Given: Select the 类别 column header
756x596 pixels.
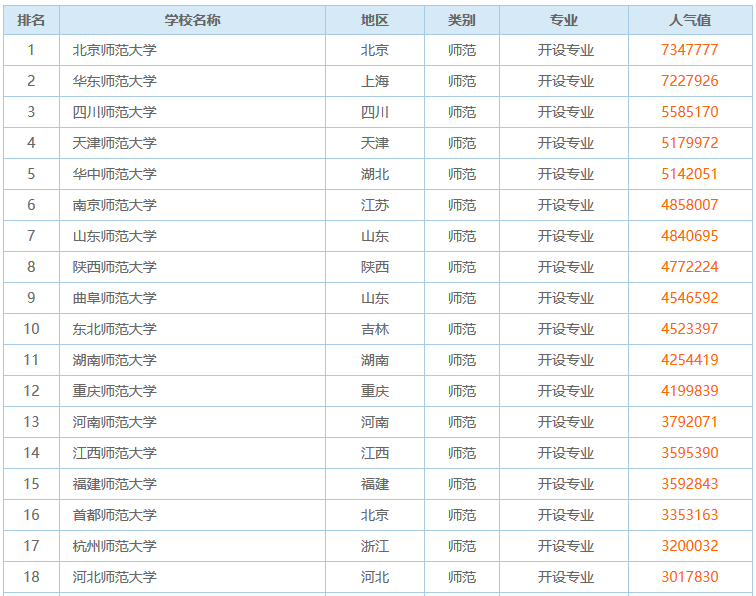Looking at the screenshot, I should pyautogui.click(x=461, y=20).
